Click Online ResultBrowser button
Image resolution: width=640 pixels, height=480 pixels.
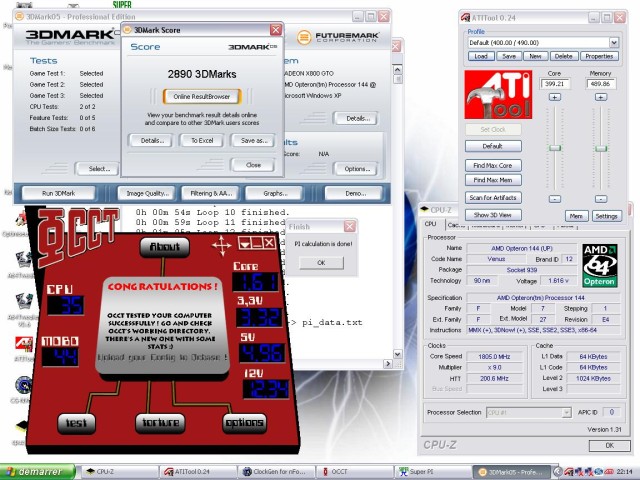tap(202, 96)
